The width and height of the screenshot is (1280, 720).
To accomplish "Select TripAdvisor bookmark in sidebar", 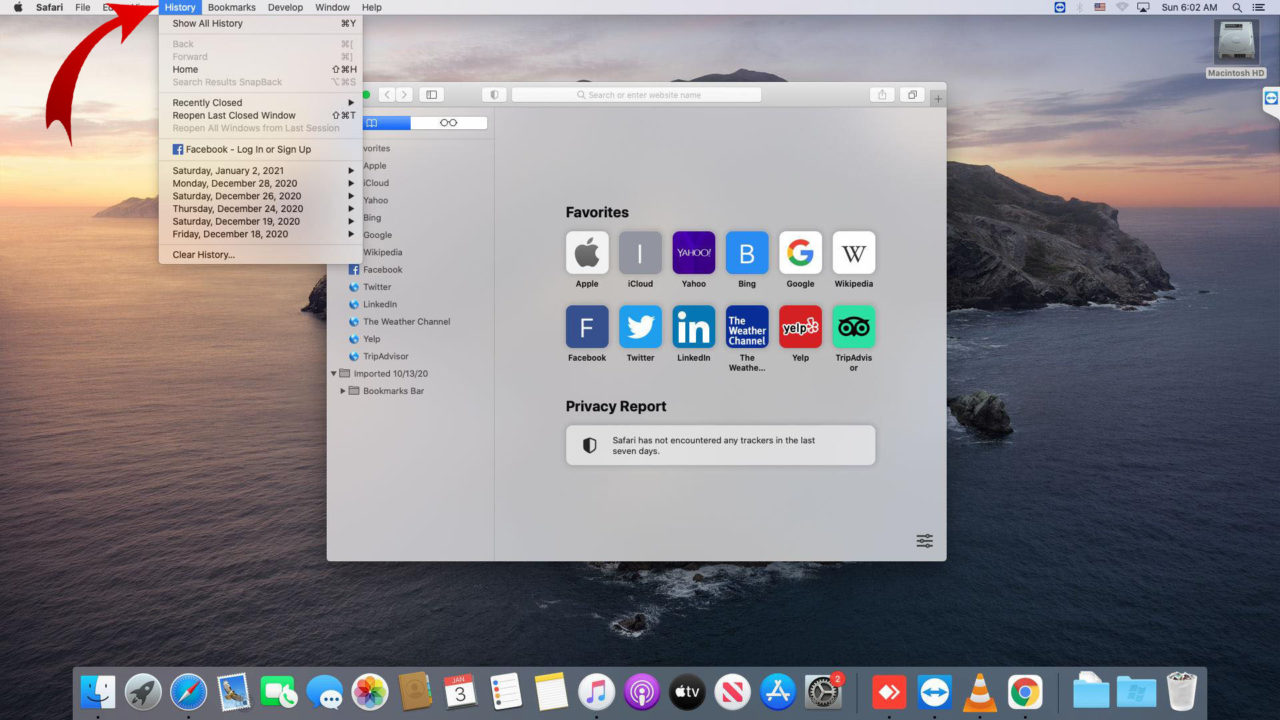I will 385,356.
